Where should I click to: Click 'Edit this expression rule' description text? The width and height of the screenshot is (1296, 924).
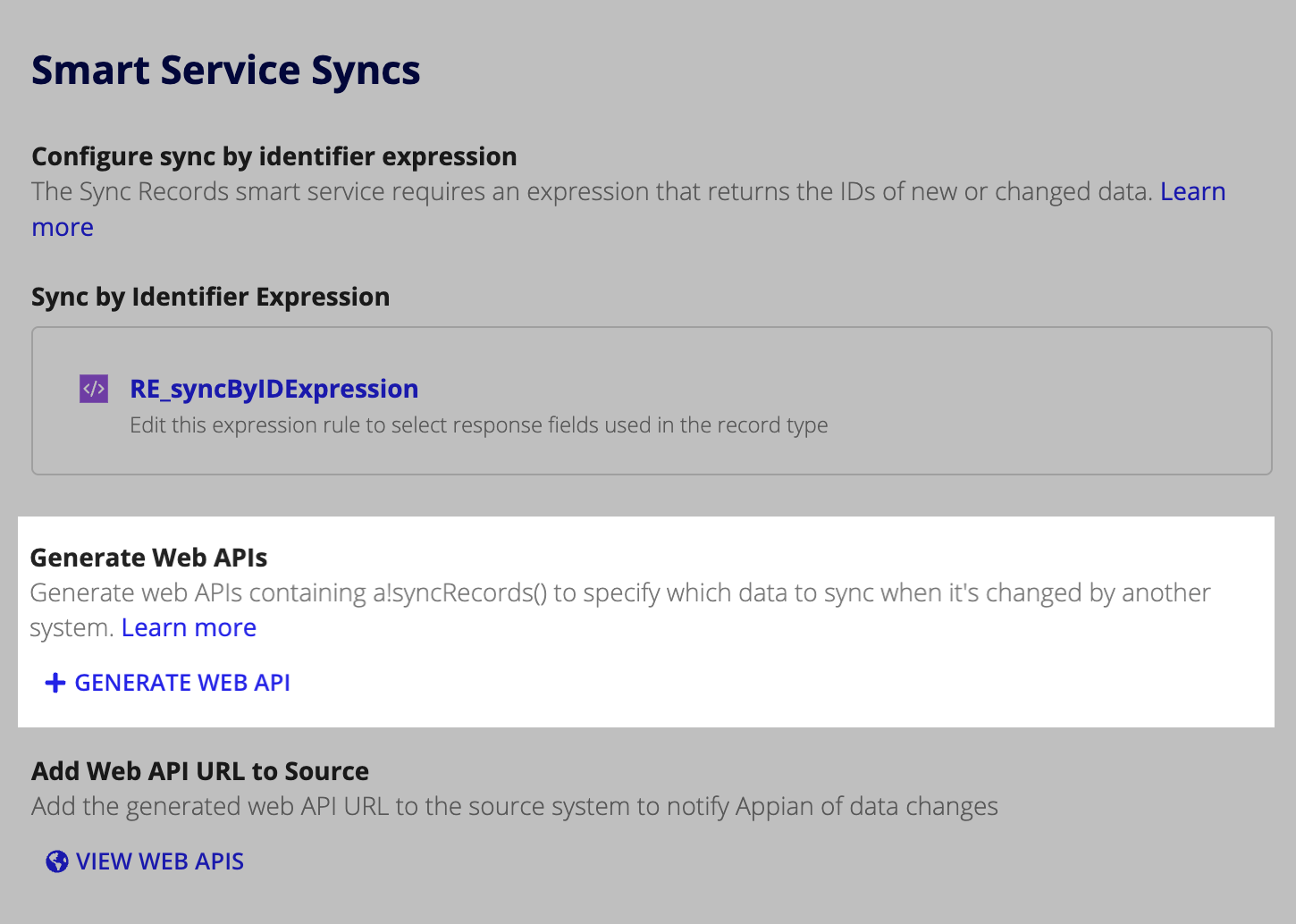coord(479,424)
